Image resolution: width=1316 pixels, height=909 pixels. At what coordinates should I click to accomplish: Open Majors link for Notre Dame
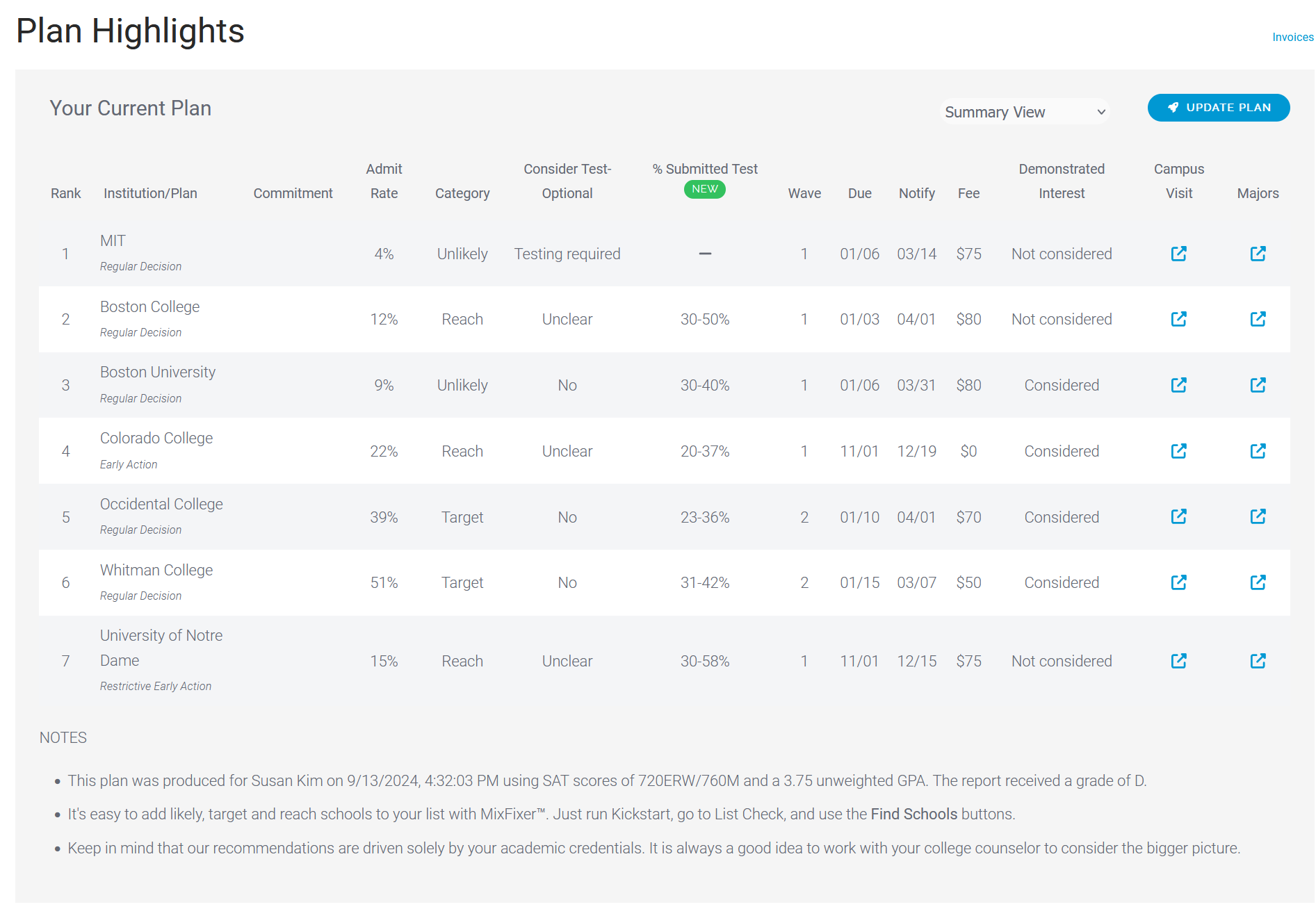coord(1258,661)
